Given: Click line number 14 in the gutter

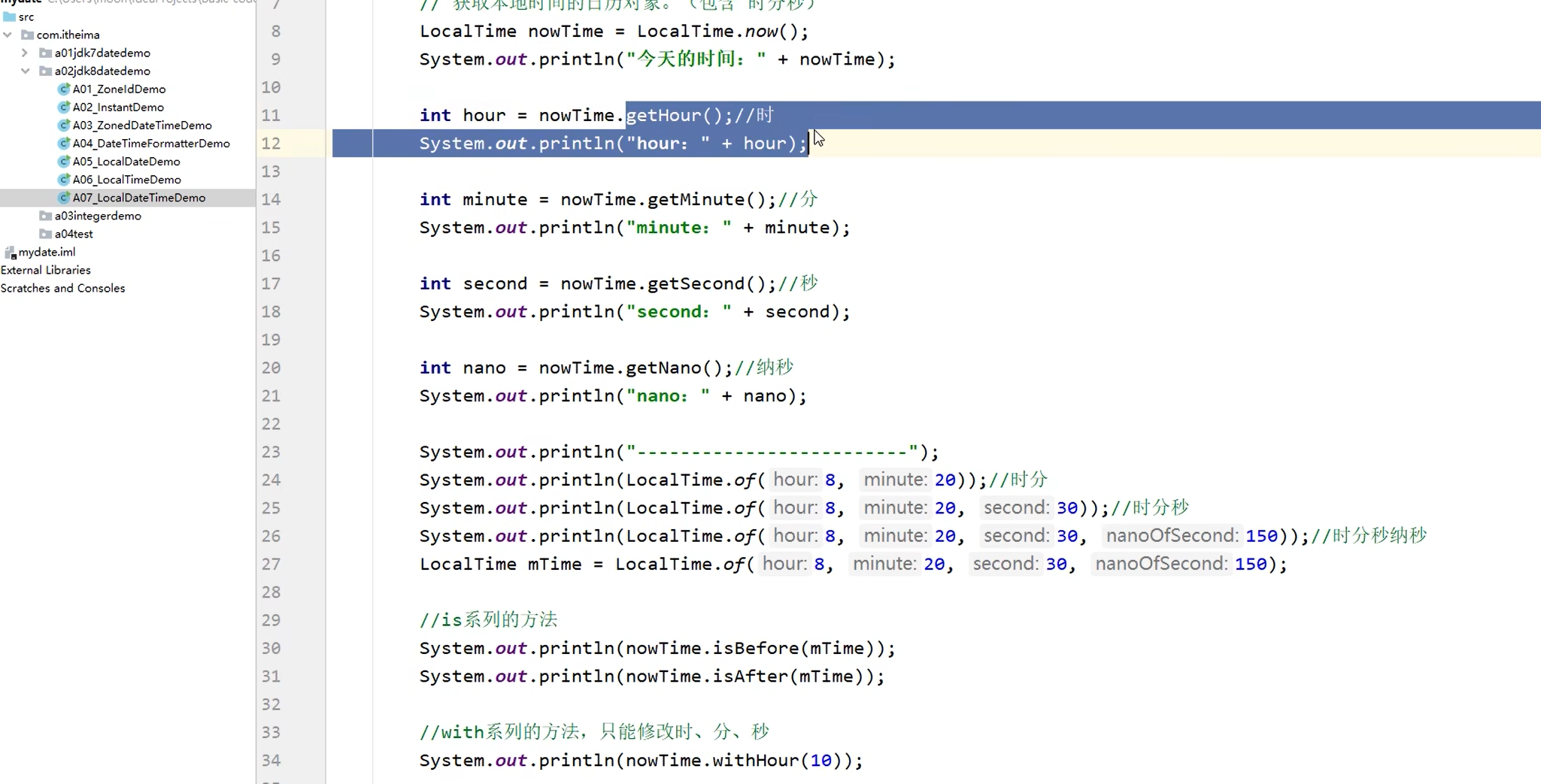Looking at the screenshot, I should coord(273,199).
